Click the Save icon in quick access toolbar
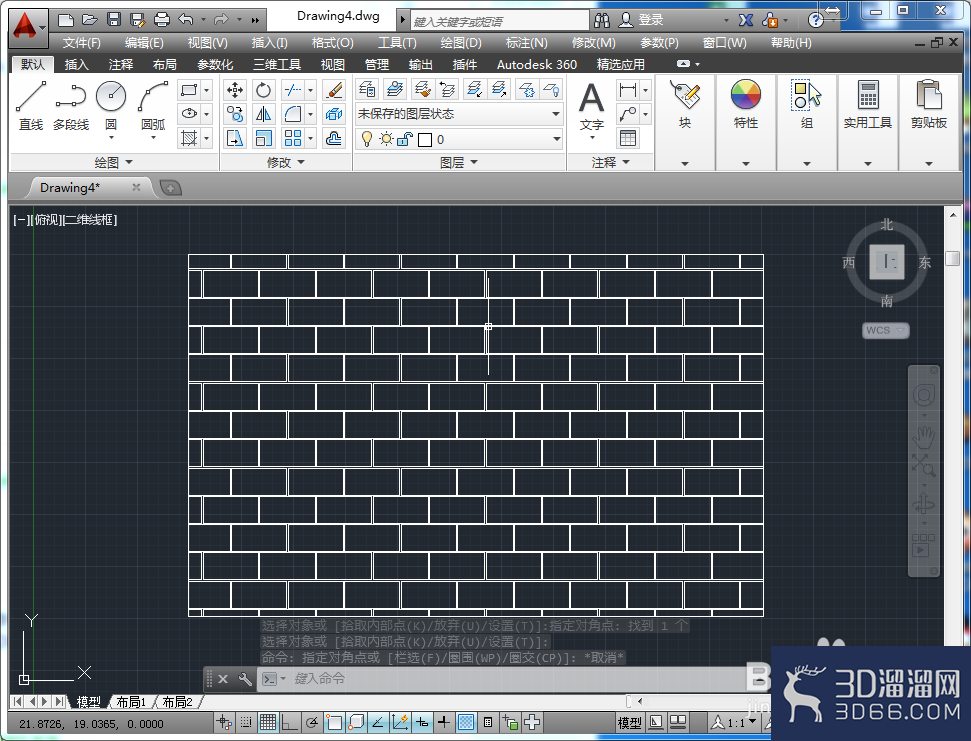The height and width of the screenshot is (741, 971). tap(113, 20)
